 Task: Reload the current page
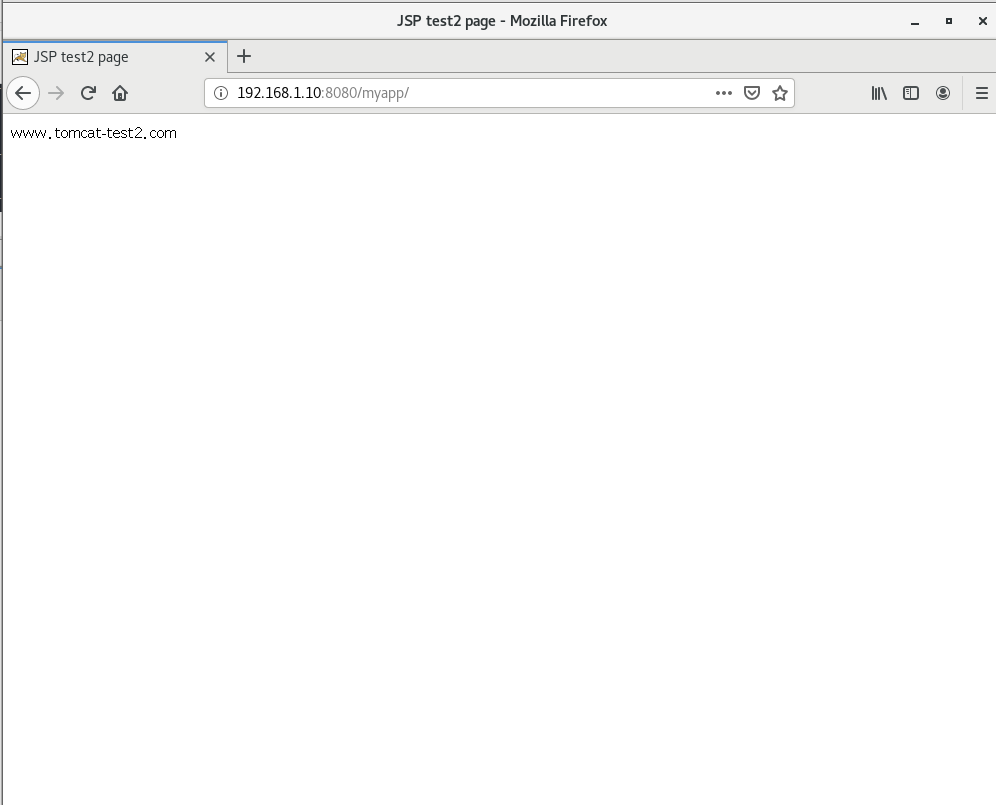(x=88, y=93)
